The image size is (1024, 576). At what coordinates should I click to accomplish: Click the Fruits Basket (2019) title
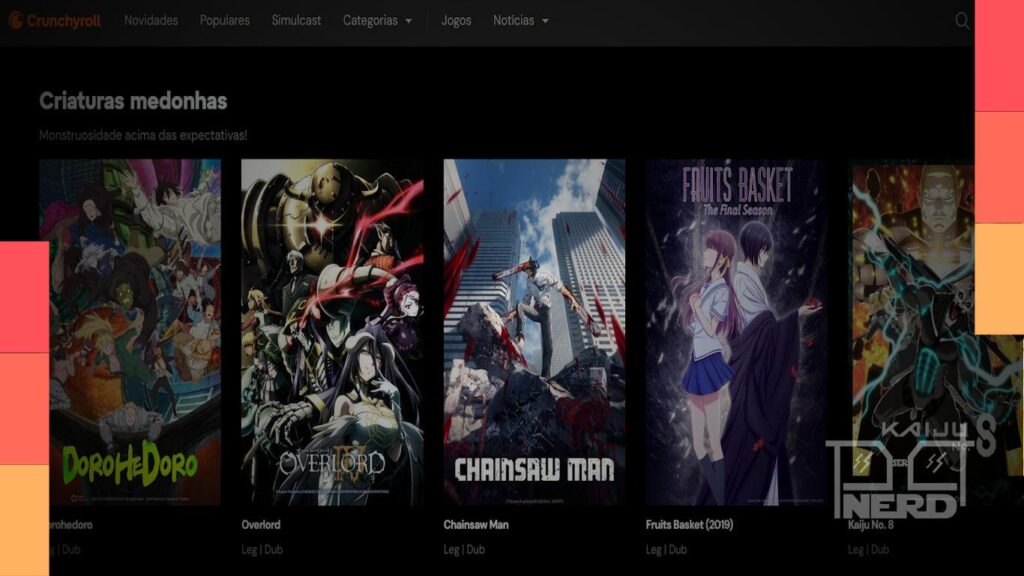point(689,524)
